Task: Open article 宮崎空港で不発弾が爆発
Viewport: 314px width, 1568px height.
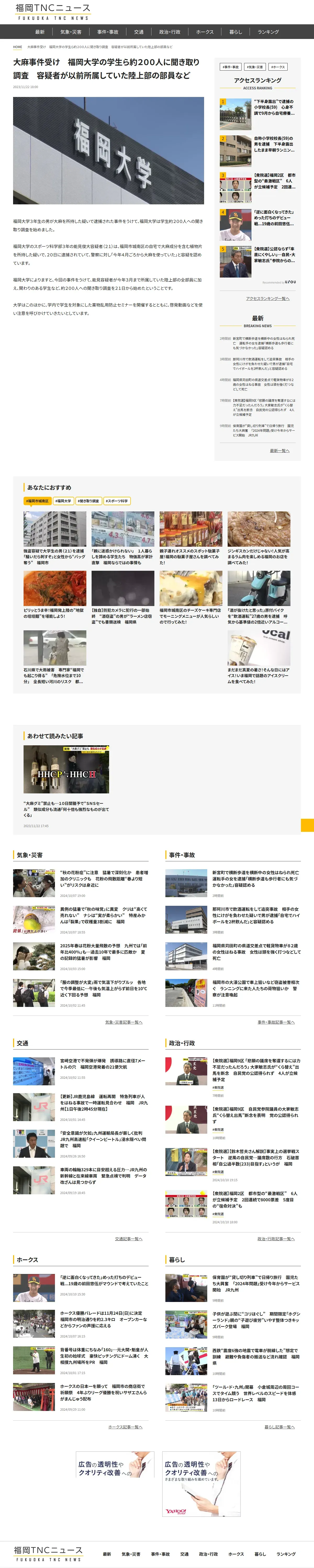Action: point(104,1063)
